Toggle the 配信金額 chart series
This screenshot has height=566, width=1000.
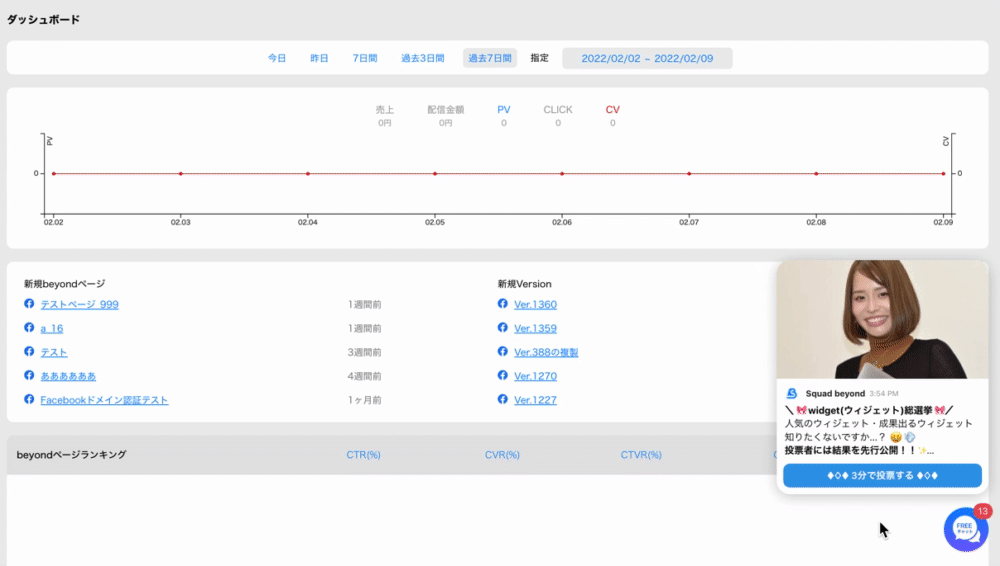tap(446, 115)
